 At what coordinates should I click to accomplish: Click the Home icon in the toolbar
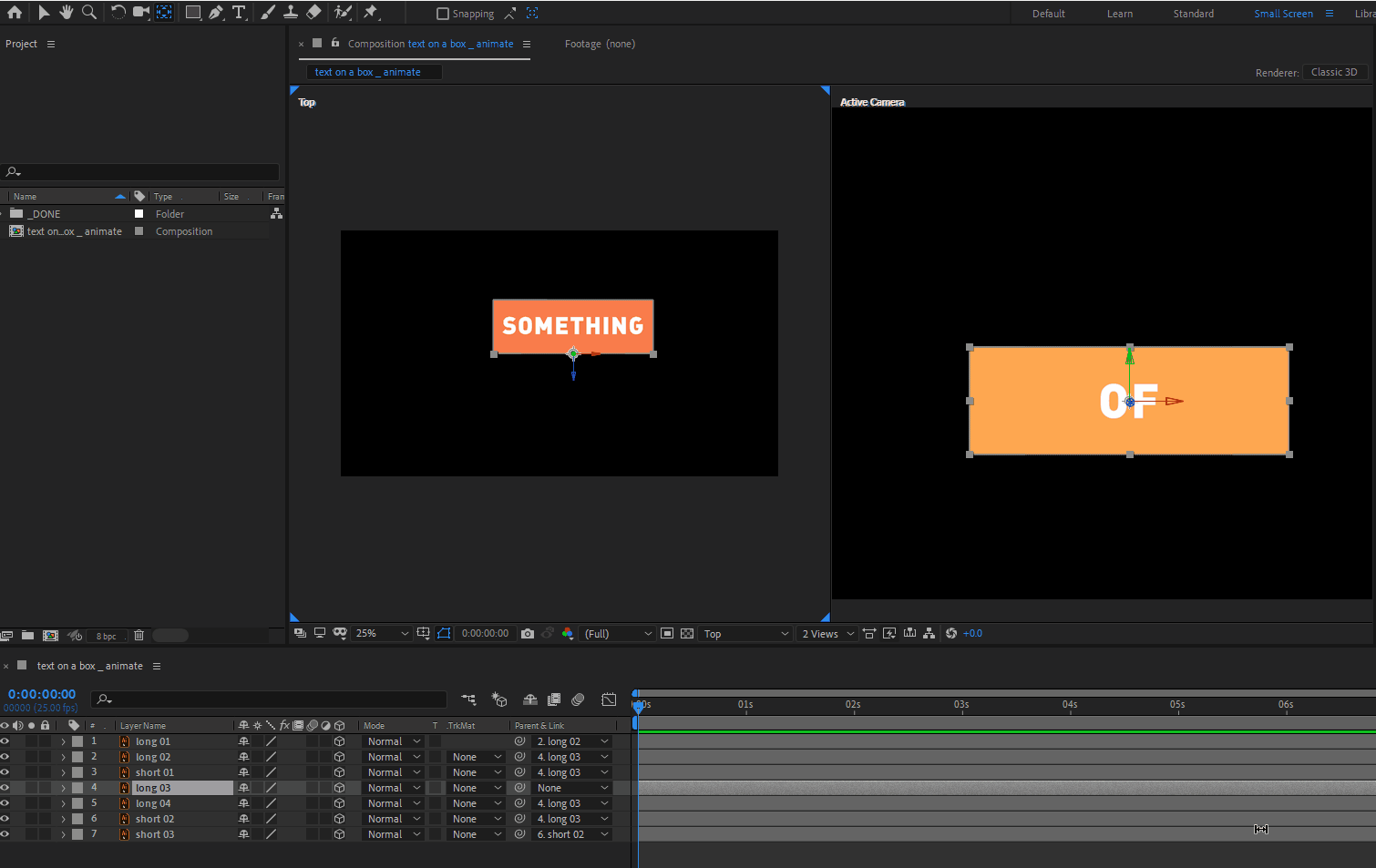pos(15,13)
